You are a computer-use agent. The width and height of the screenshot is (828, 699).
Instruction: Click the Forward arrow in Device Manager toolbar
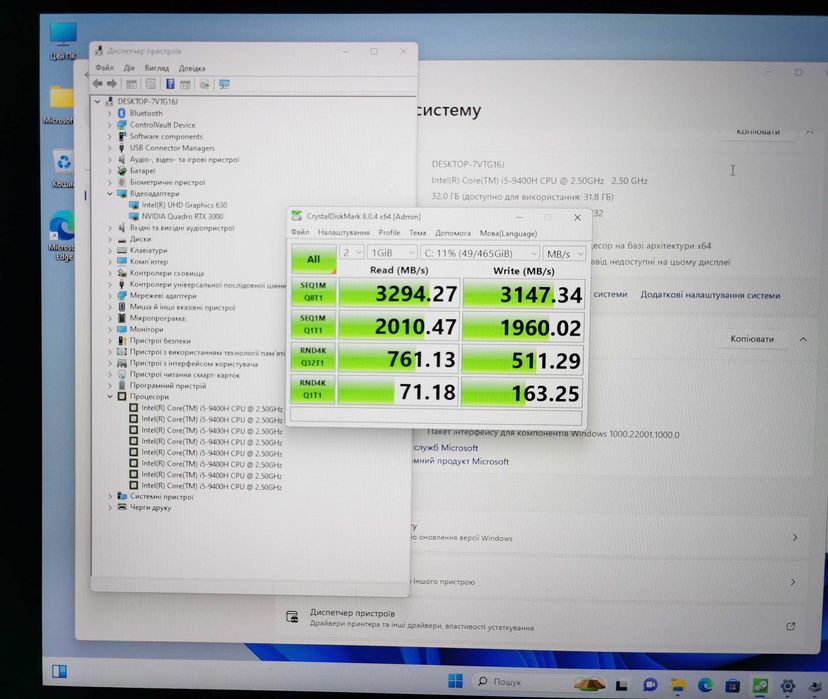point(112,83)
